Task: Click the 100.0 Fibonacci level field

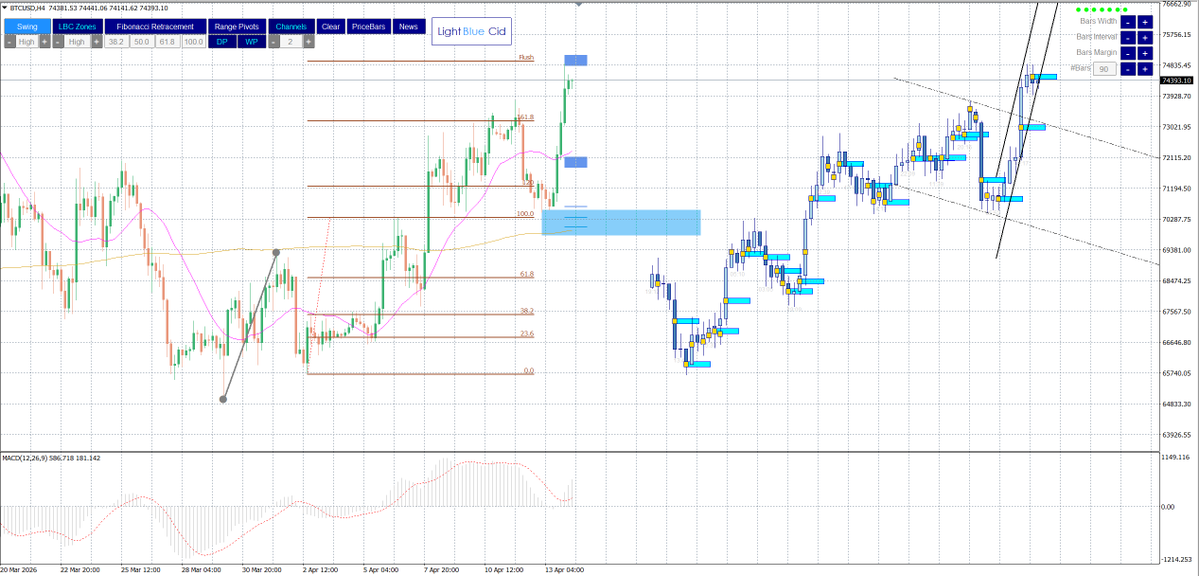Action: (193, 41)
